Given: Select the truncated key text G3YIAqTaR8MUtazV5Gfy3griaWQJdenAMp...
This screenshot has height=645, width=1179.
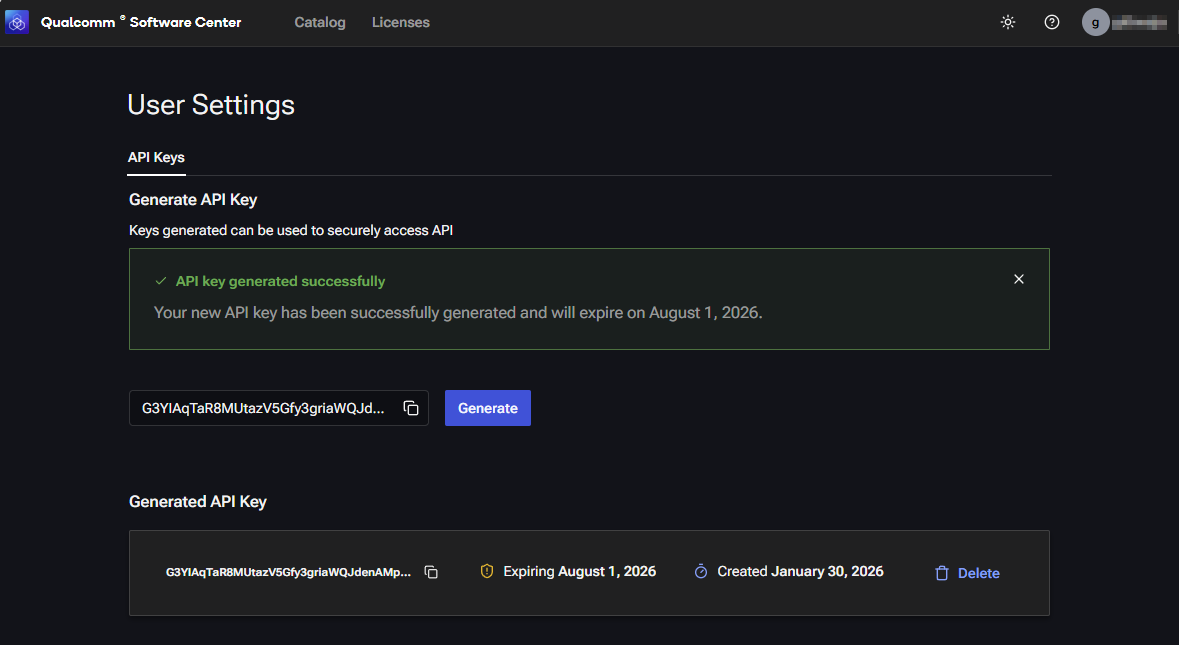Looking at the screenshot, I should 288,572.
